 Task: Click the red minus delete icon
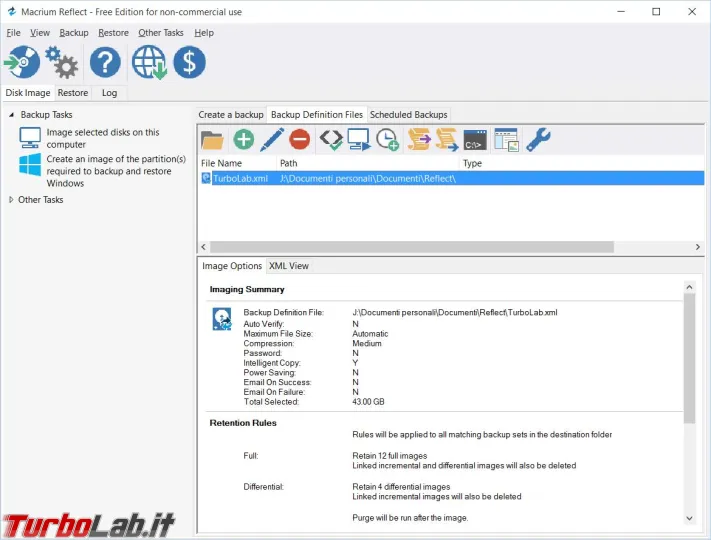point(299,140)
